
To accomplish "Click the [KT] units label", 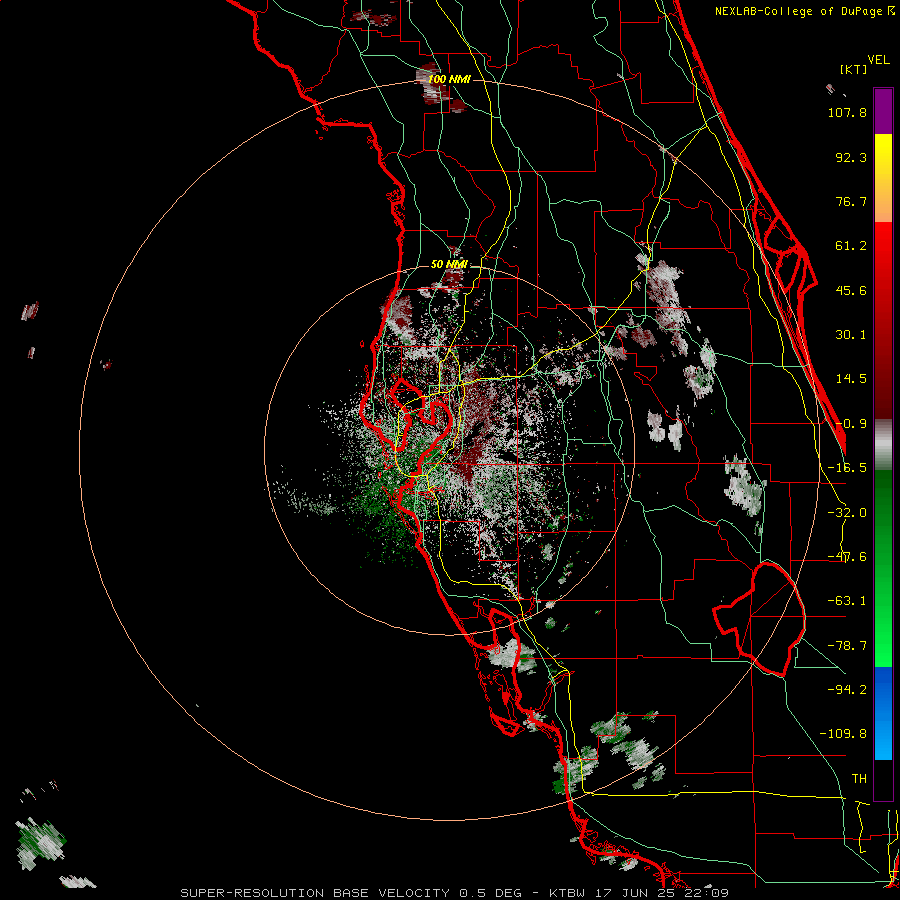I will pyautogui.click(x=854, y=69).
